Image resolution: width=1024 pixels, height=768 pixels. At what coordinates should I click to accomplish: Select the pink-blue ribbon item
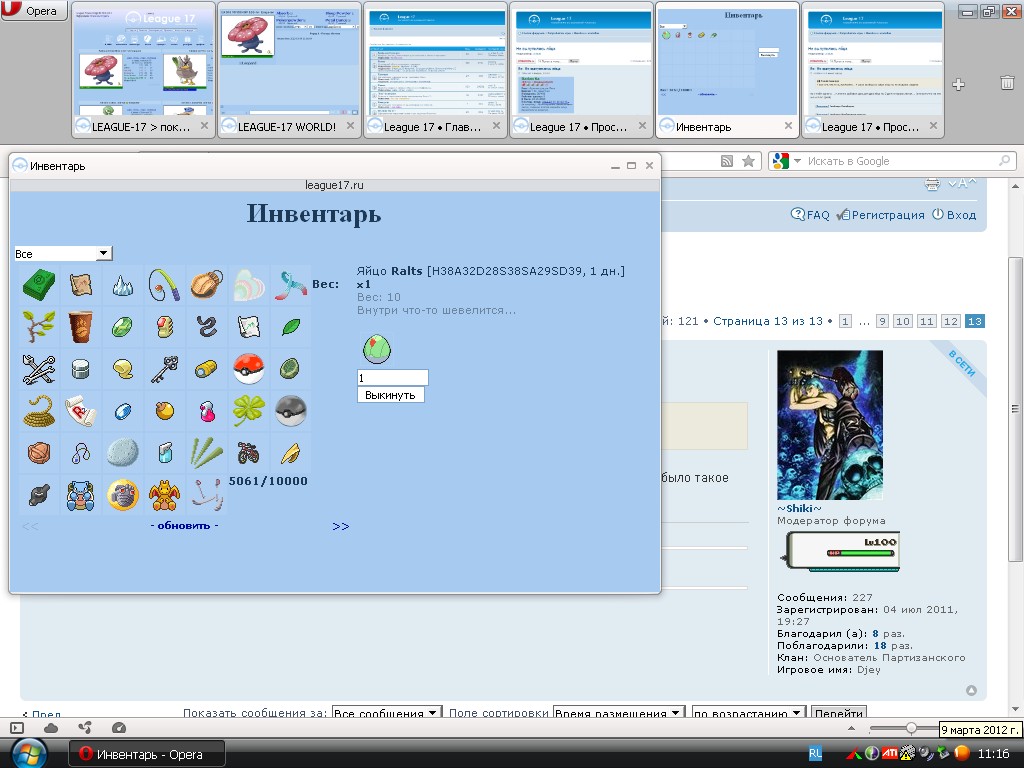point(291,285)
